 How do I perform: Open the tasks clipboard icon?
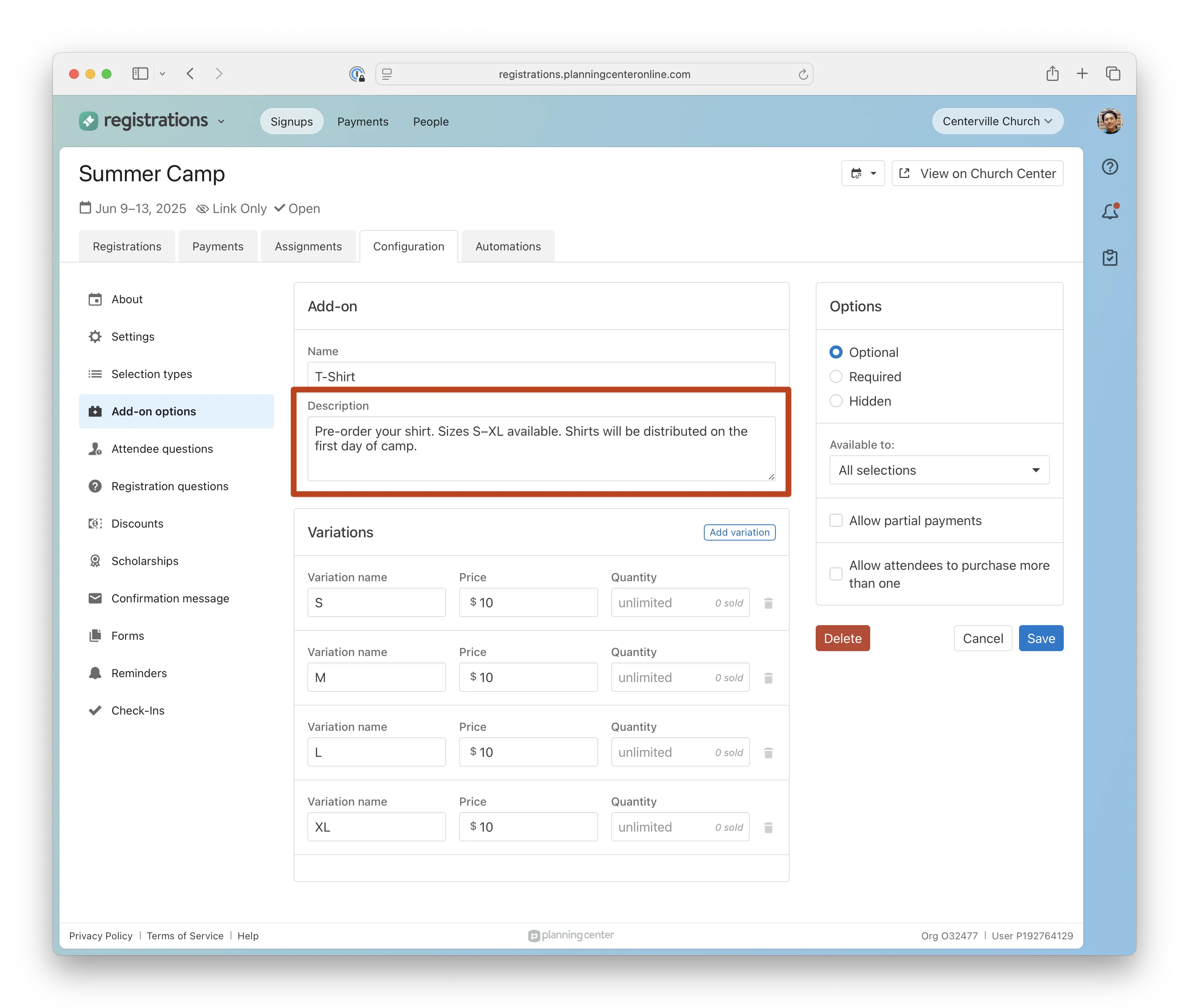point(1110,258)
